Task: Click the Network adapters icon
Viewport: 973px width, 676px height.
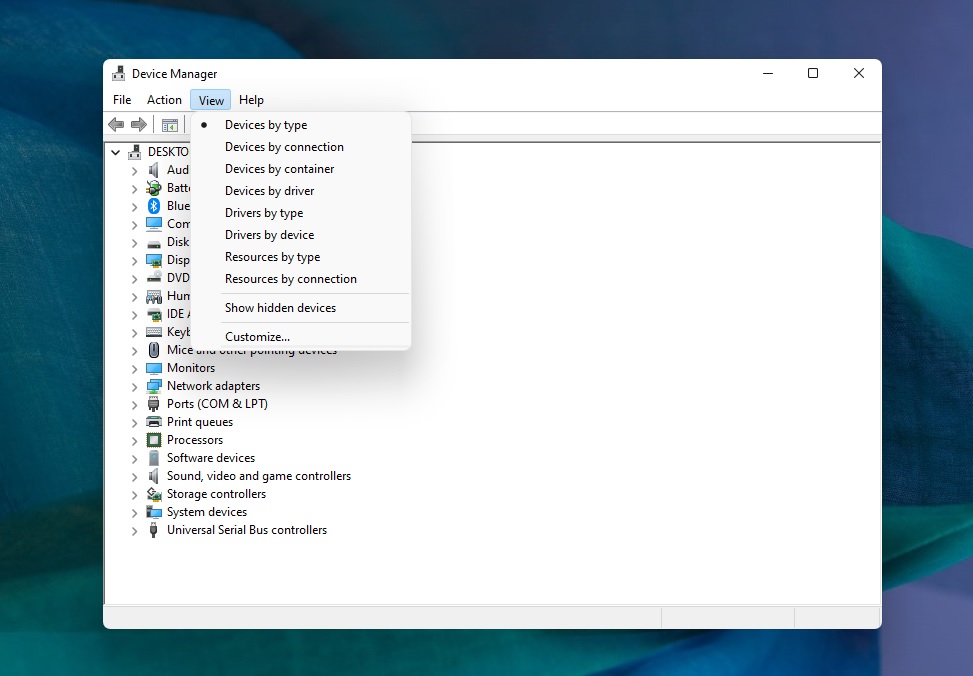Action: coord(154,386)
